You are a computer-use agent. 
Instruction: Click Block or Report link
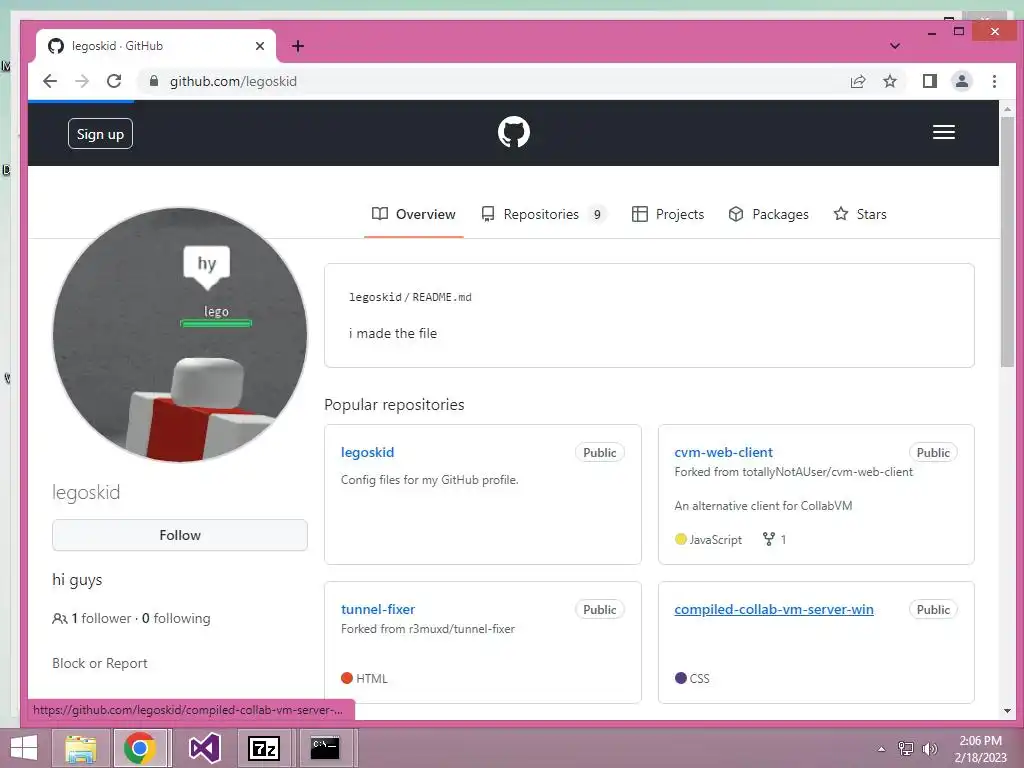(99, 664)
